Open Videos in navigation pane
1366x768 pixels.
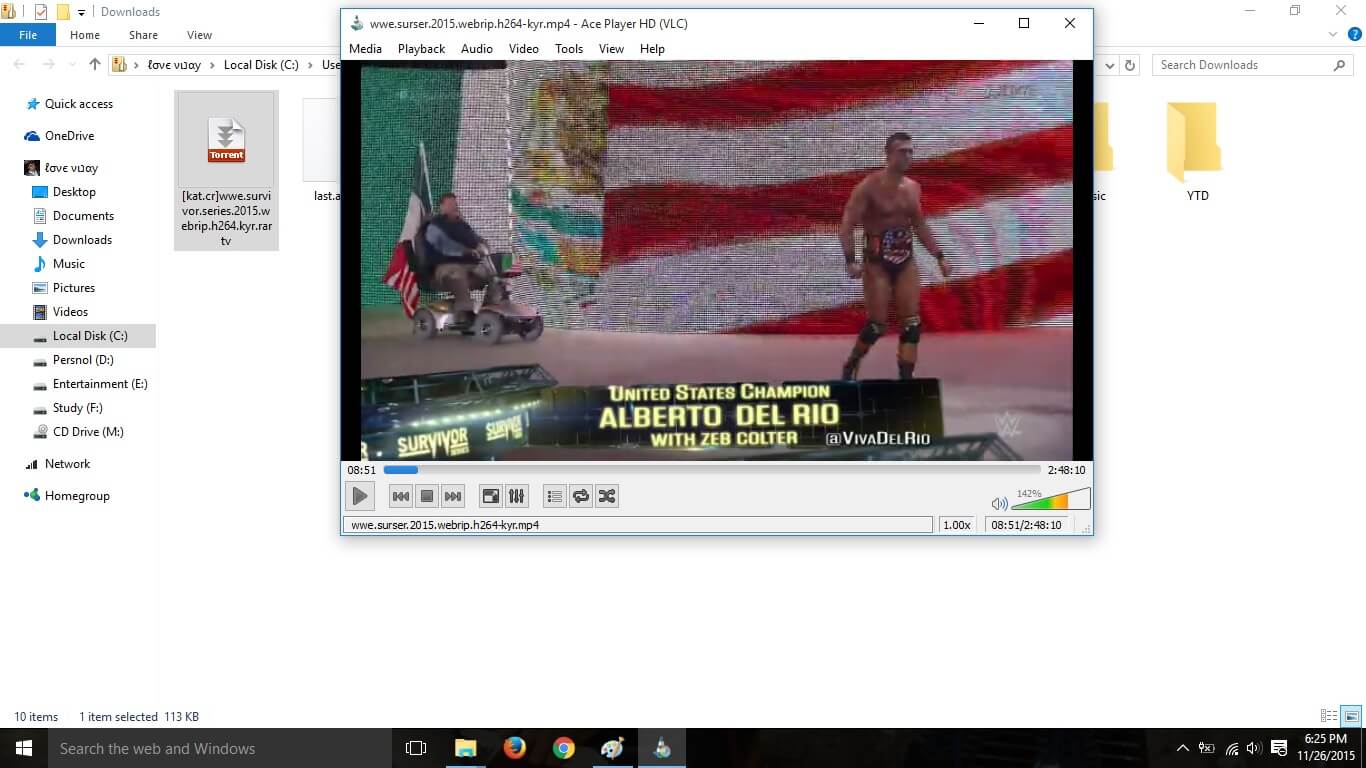point(70,312)
